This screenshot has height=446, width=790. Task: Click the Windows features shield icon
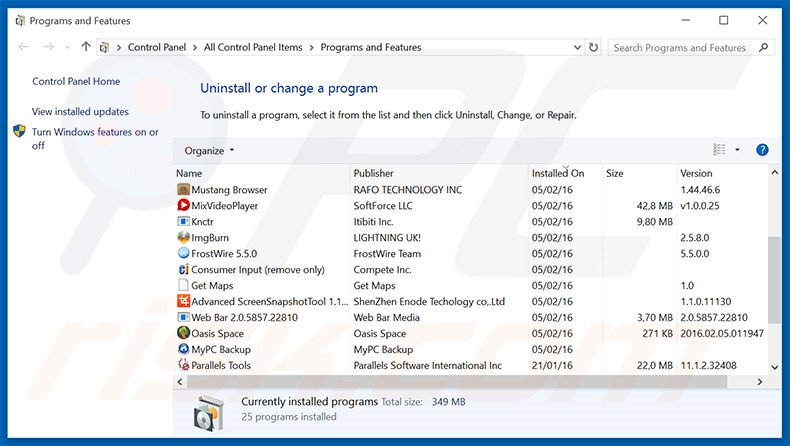point(19,132)
